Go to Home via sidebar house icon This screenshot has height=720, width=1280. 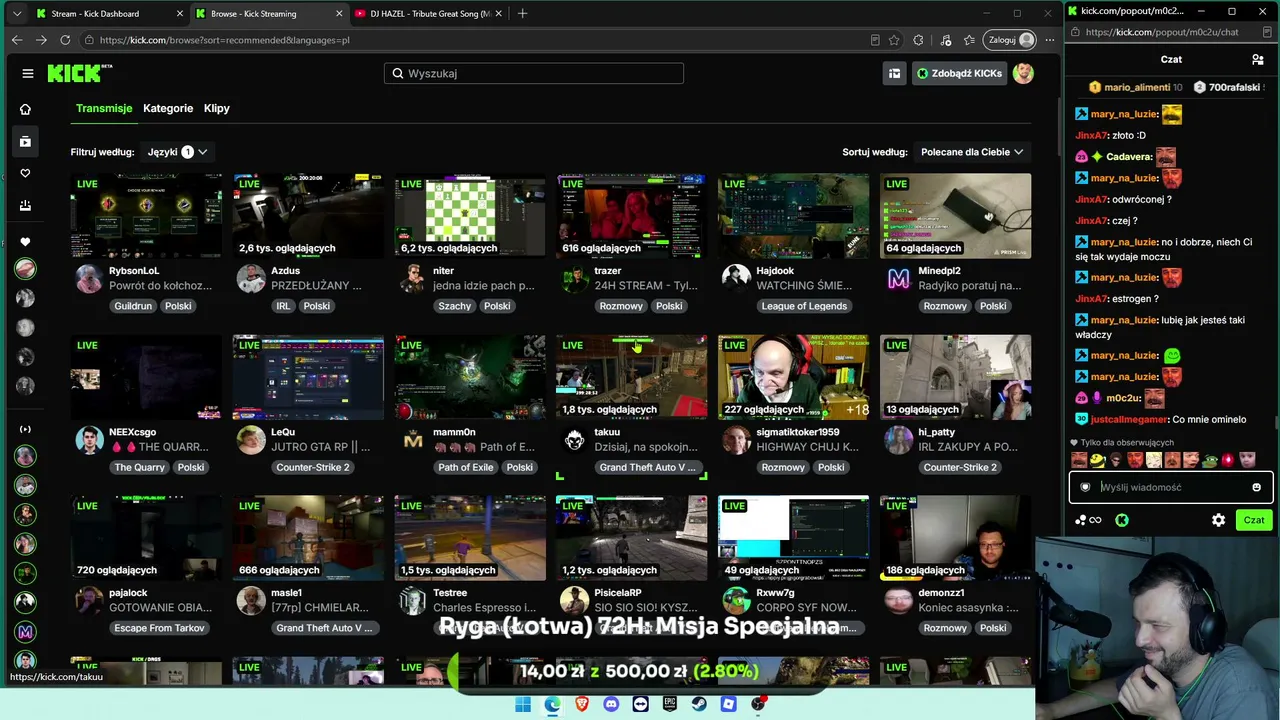(x=26, y=109)
